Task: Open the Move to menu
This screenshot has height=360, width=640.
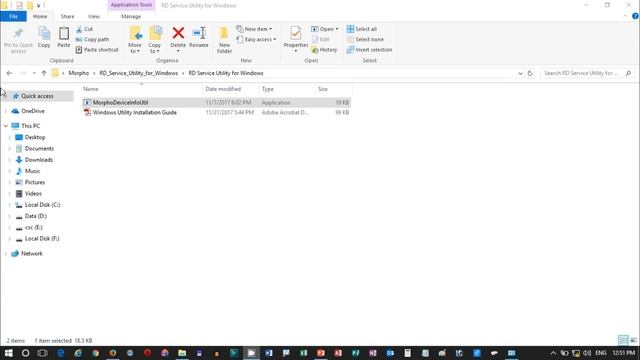Action: click(x=135, y=40)
